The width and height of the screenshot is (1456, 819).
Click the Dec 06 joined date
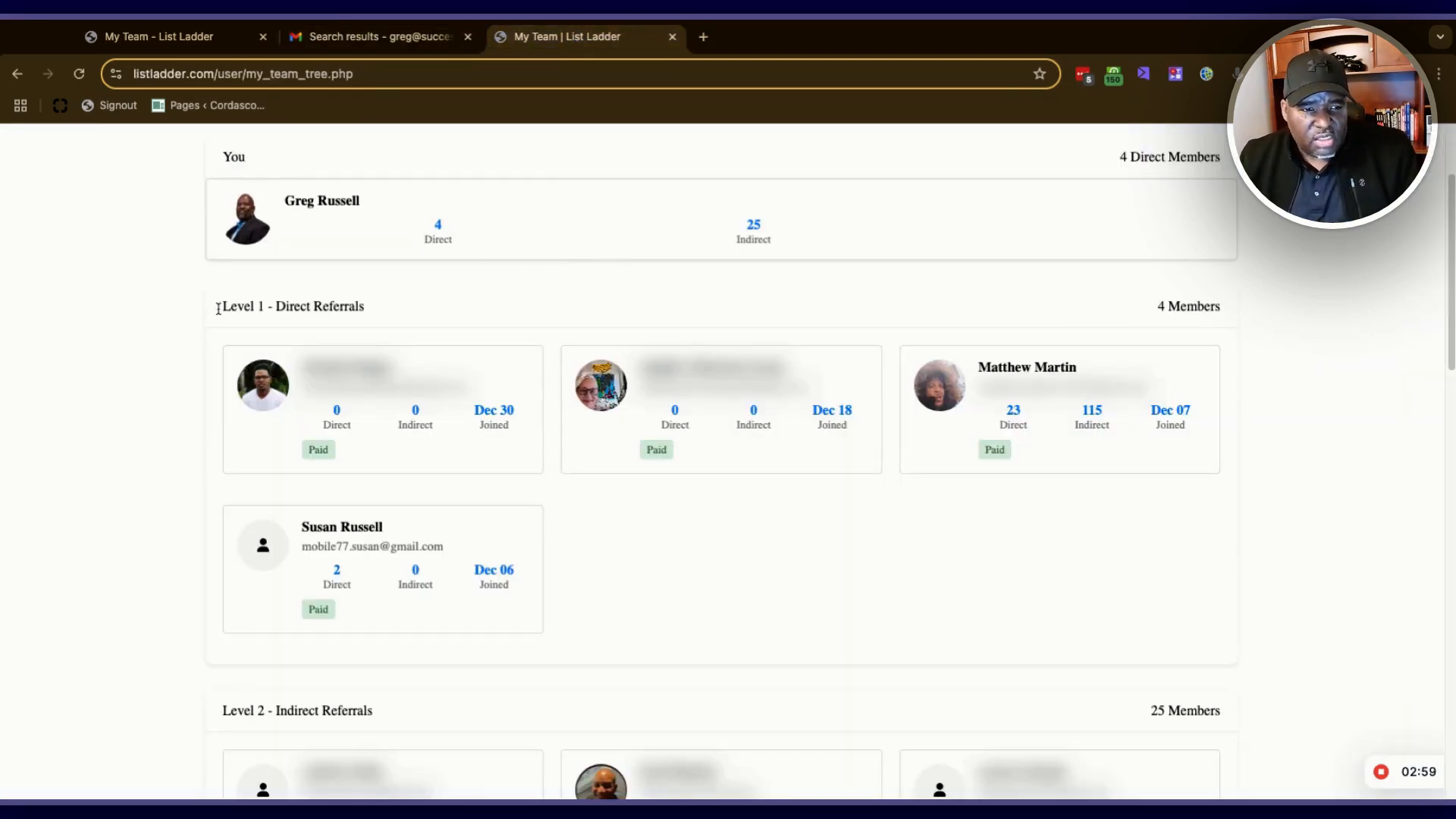[494, 570]
